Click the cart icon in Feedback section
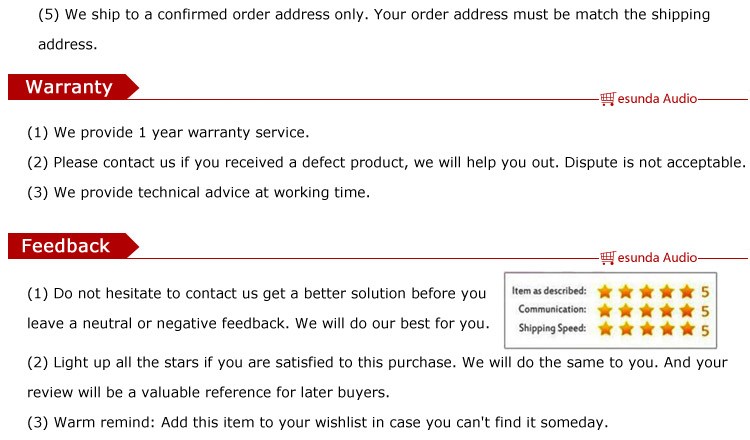Screen dimensions: 750x440 (x=607, y=259)
